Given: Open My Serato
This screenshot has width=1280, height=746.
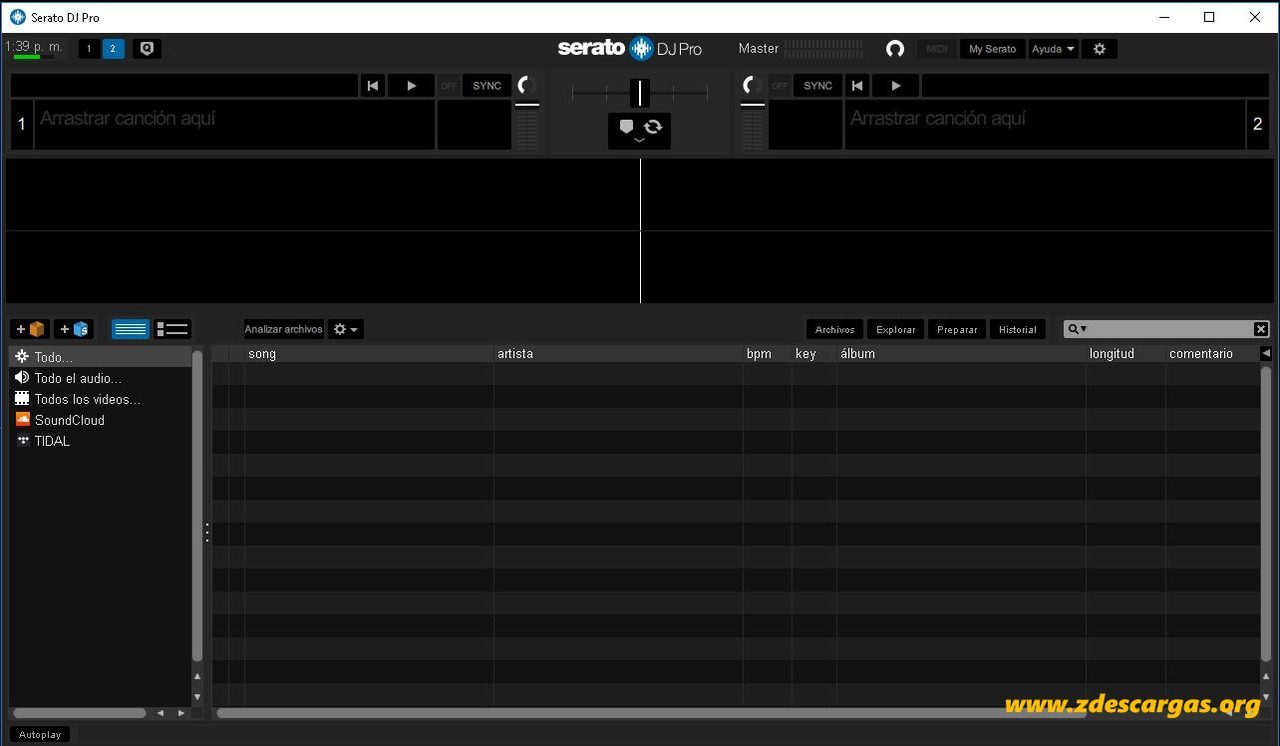Looking at the screenshot, I should point(992,48).
